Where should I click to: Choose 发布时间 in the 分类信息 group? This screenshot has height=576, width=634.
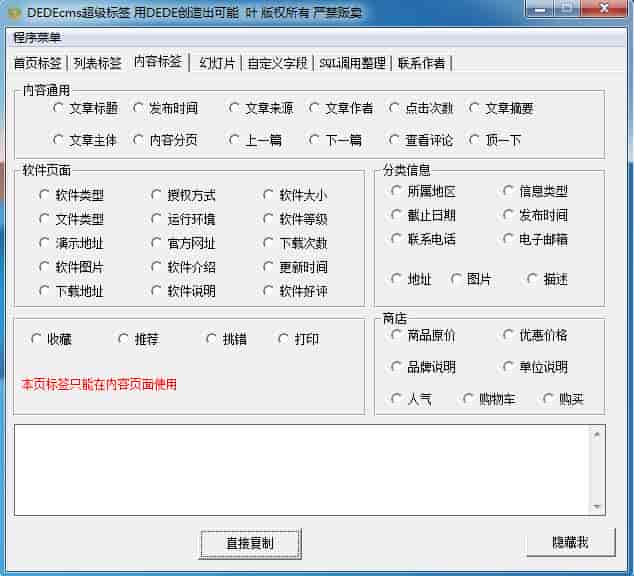[535, 215]
